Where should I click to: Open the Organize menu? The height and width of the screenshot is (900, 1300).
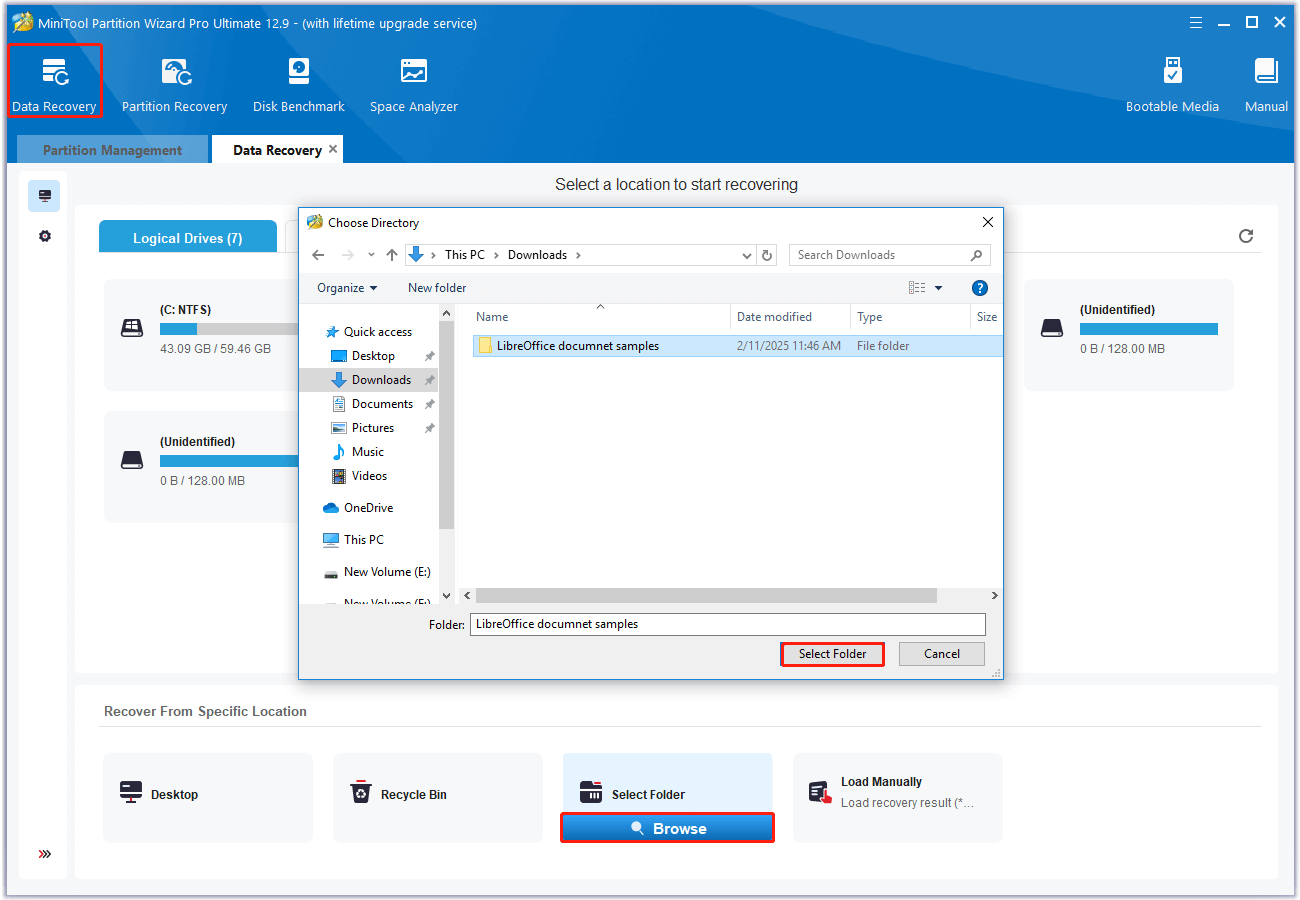347,288
